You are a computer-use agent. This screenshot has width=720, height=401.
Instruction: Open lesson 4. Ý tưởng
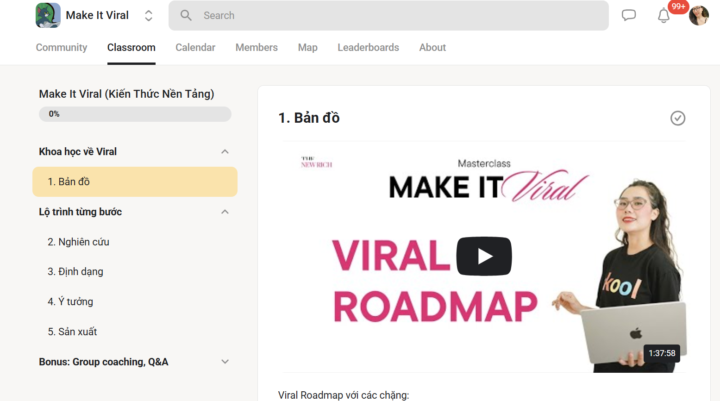pyautogui.click(x=70, y=302)
